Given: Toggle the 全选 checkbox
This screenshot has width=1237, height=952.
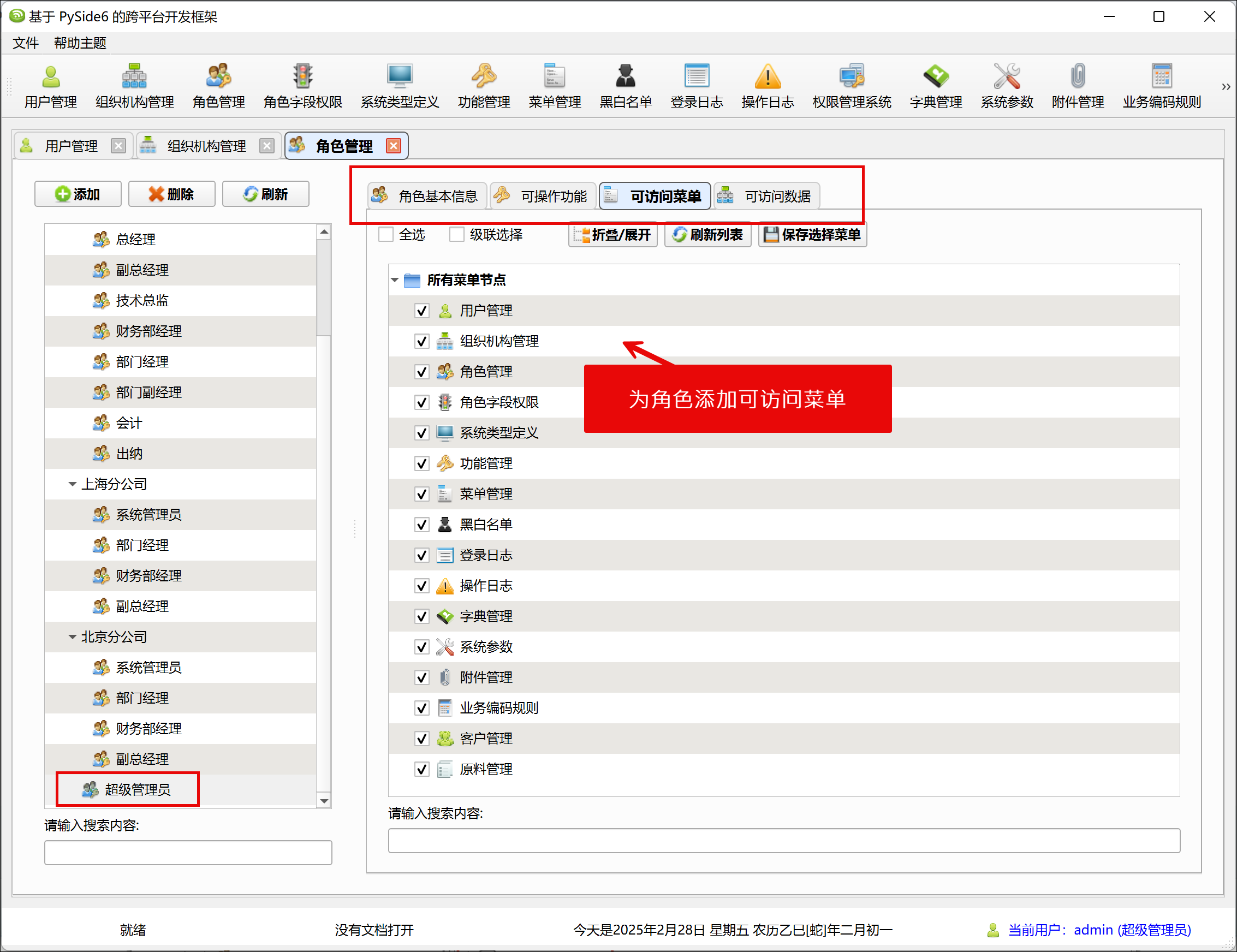Looking at the screenshot, I should 386,235.
